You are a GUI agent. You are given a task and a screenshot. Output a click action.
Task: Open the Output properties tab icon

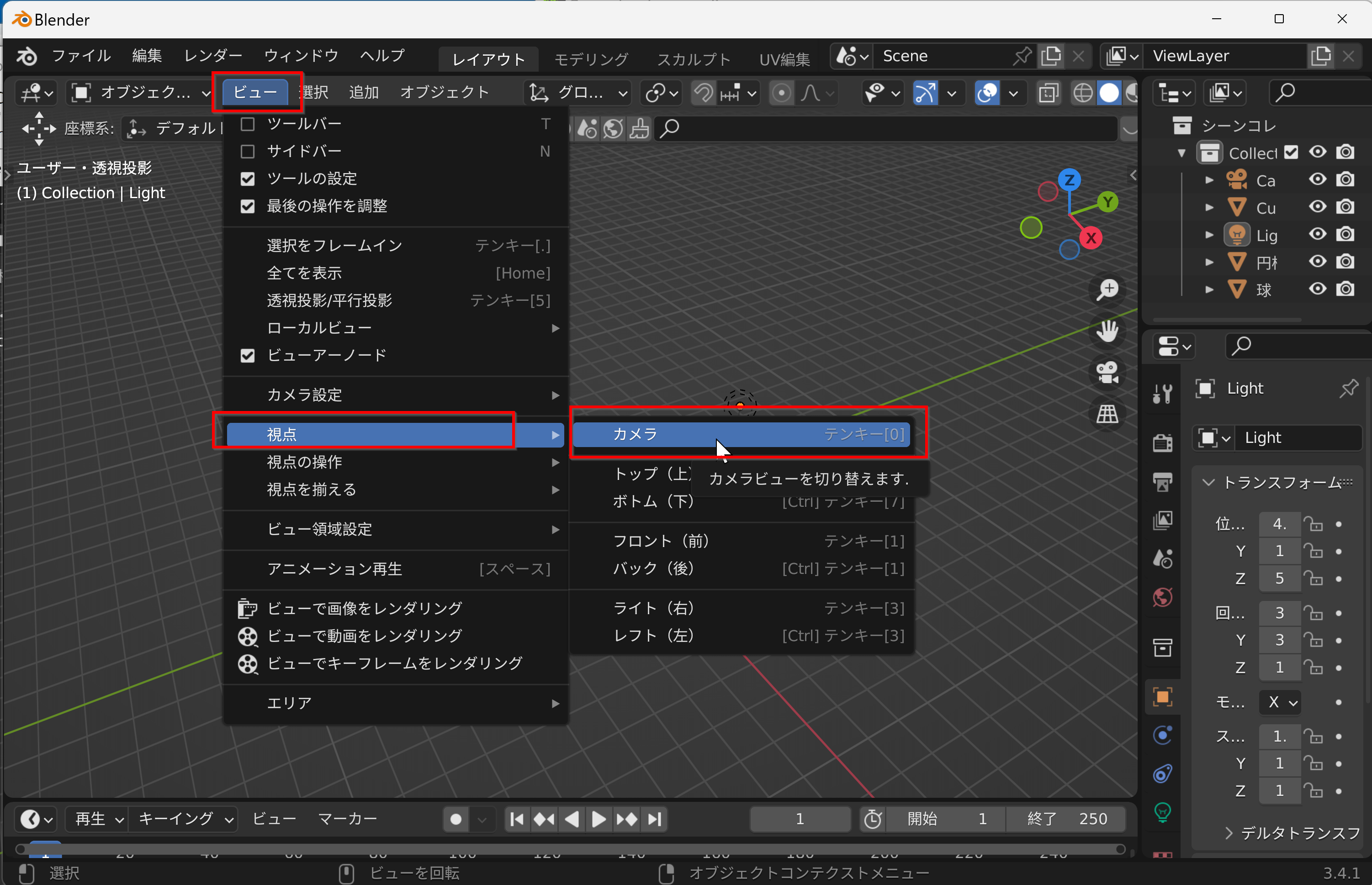1162,482
